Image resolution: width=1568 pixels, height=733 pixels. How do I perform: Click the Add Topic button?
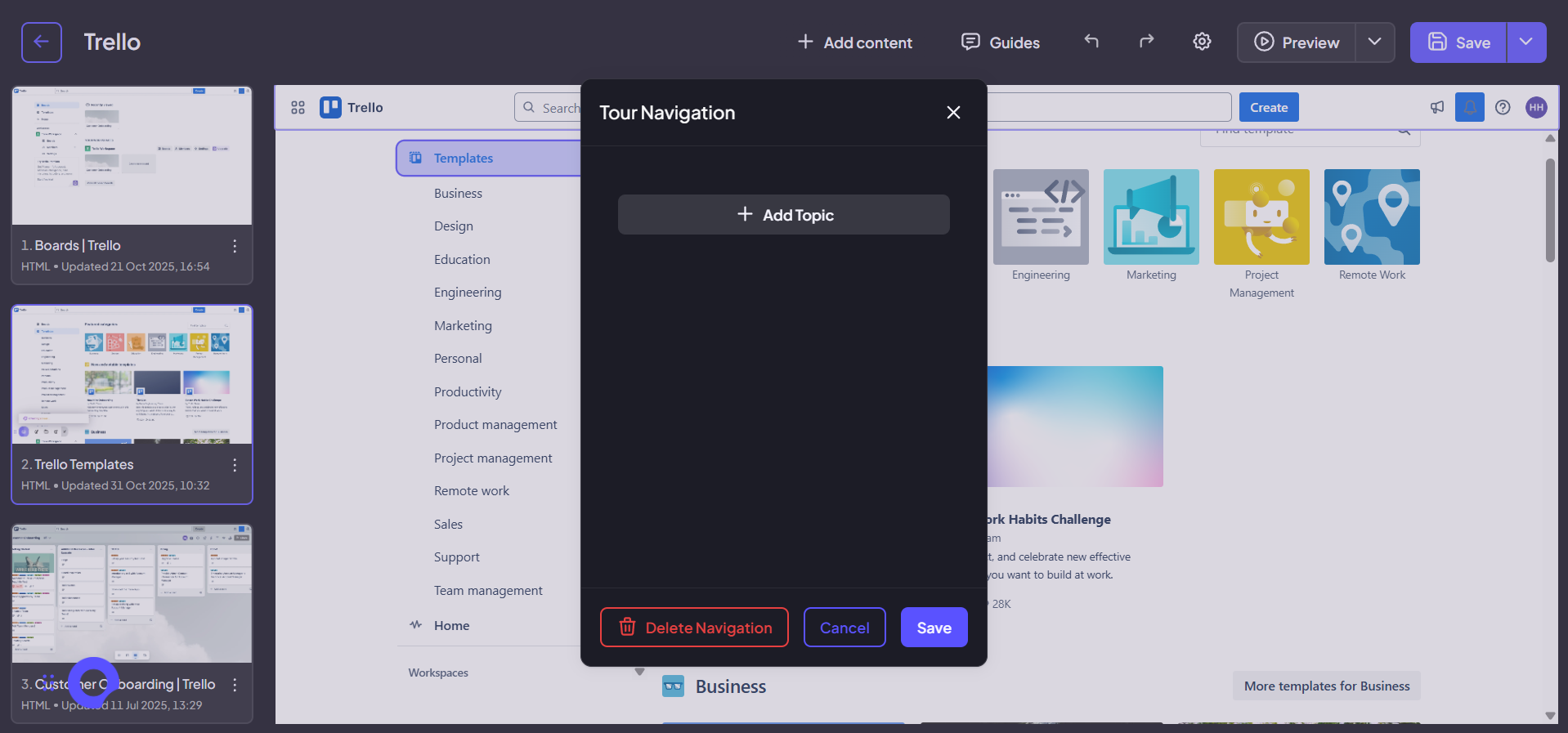pyautogui.click(x=784, y=215)
